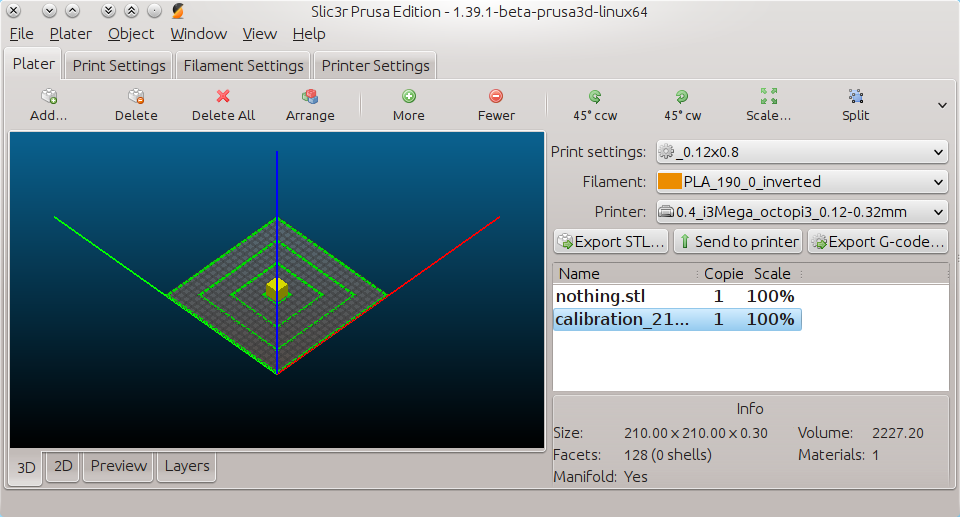Switch to the Filament Settings tab
The width and height of the screenshot is (960, 517).
coord(244,66)
